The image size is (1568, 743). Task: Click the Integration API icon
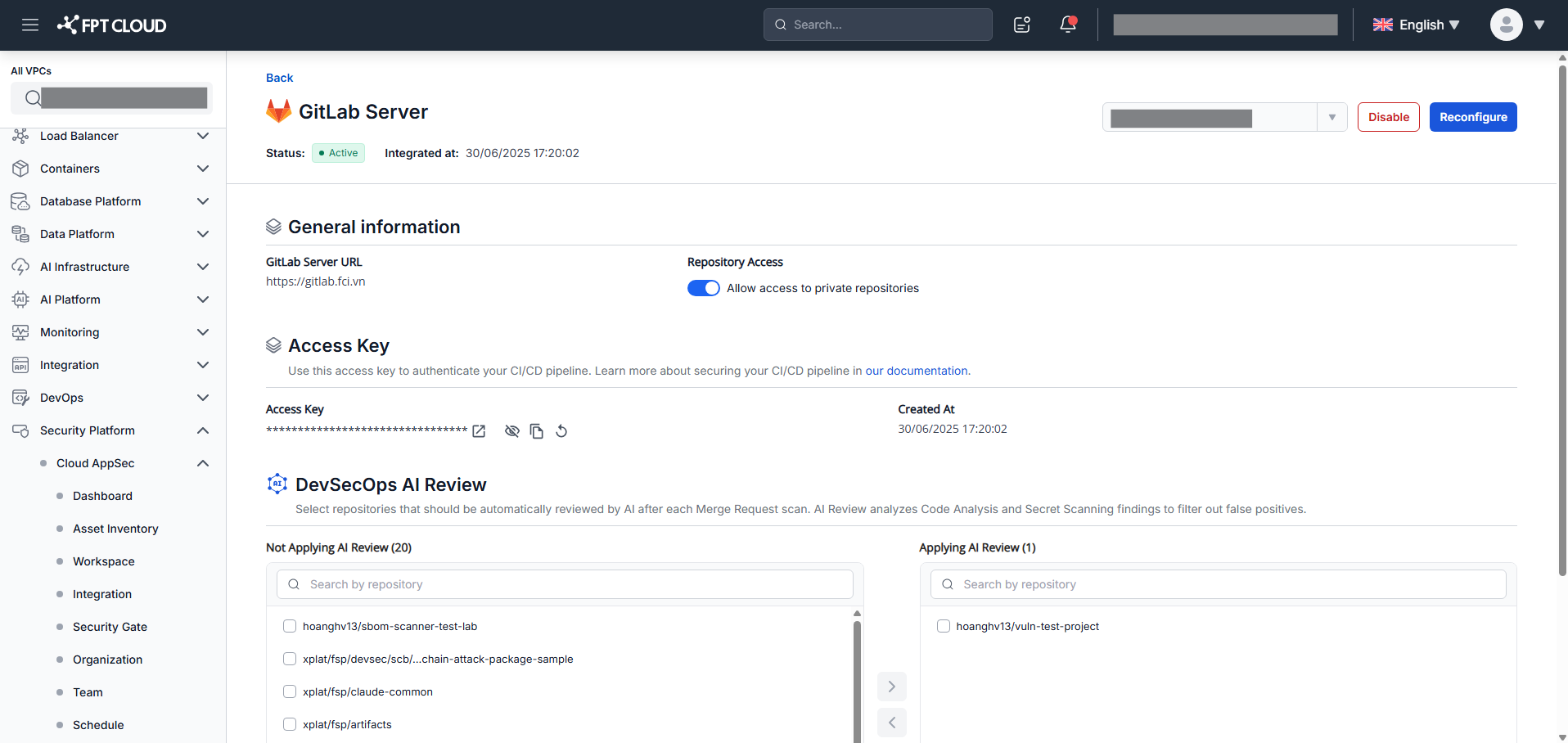click(20, 365)
